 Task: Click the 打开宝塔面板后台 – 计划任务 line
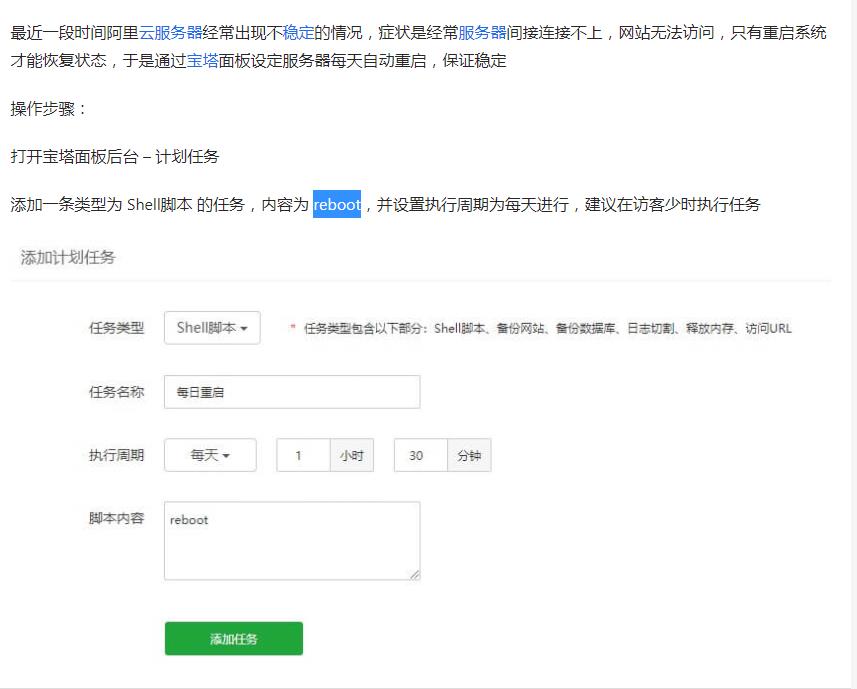click(x=115, y=157)
